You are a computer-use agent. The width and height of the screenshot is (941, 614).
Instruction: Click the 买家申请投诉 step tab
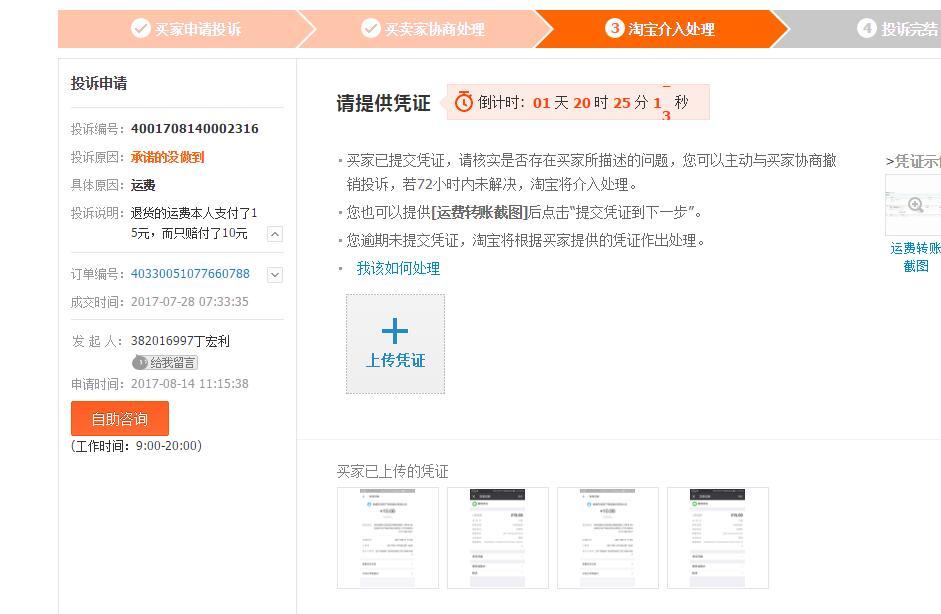(186, 29)
